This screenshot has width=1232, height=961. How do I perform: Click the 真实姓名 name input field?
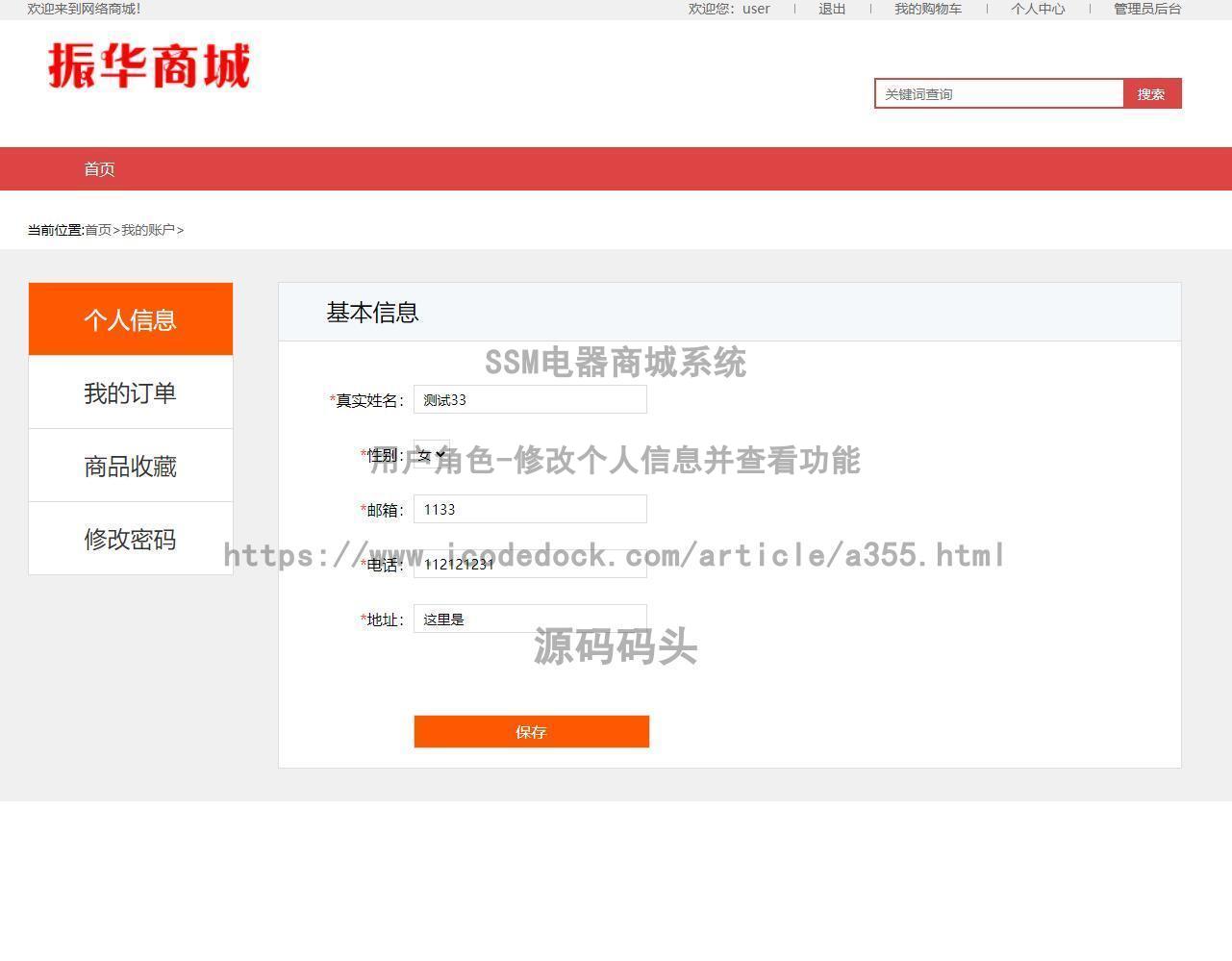coord(530,399)
